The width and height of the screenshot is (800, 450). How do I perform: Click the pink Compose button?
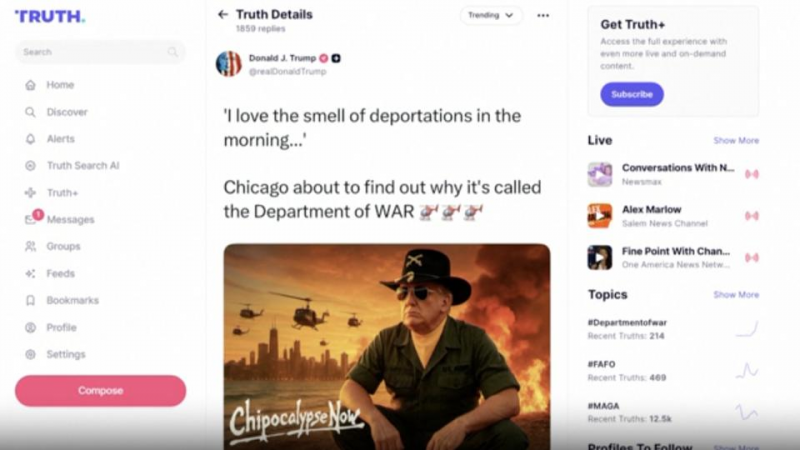(101, 391)
